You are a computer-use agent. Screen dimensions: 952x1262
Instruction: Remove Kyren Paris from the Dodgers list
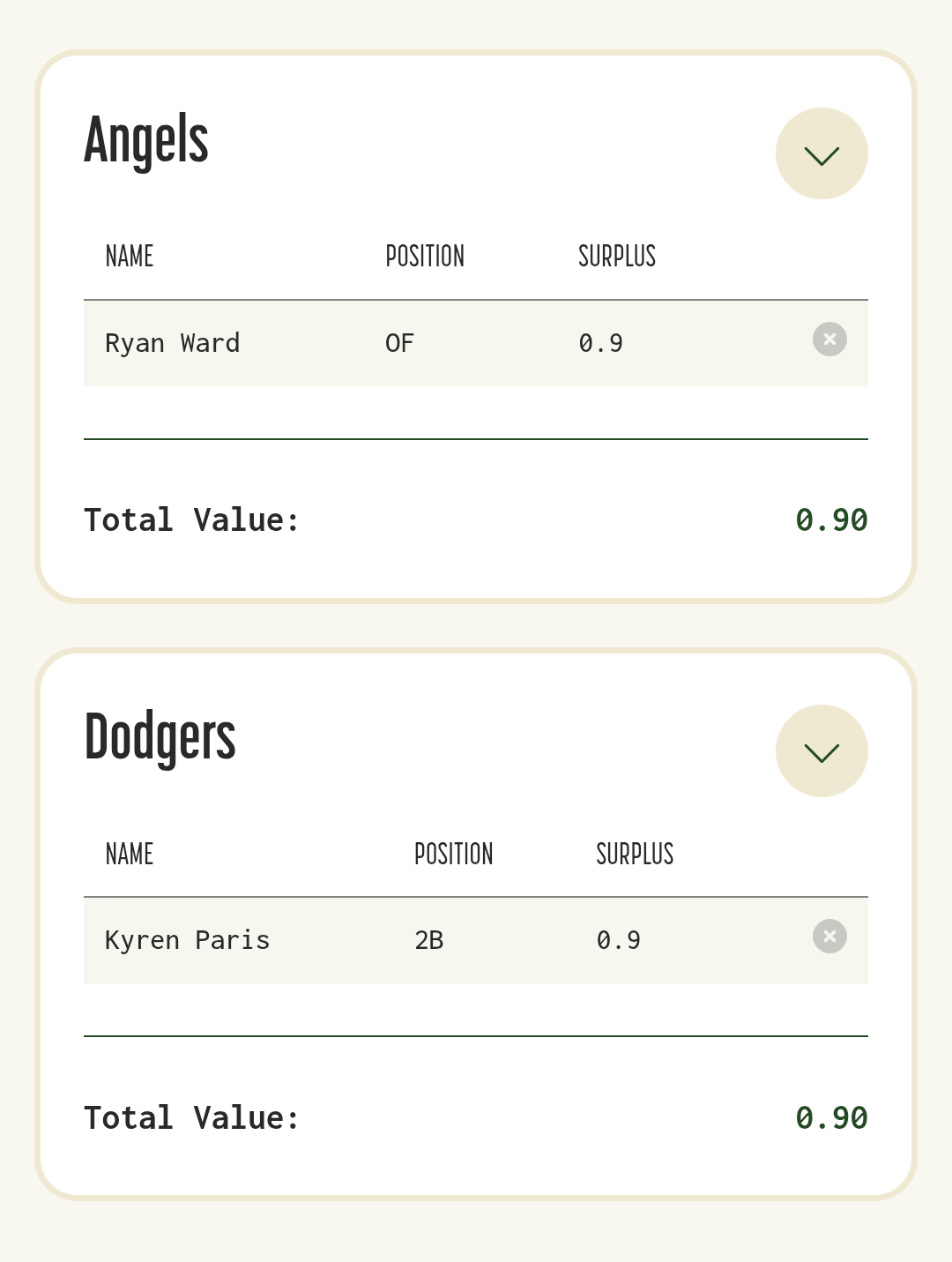(x=829, y=937)
